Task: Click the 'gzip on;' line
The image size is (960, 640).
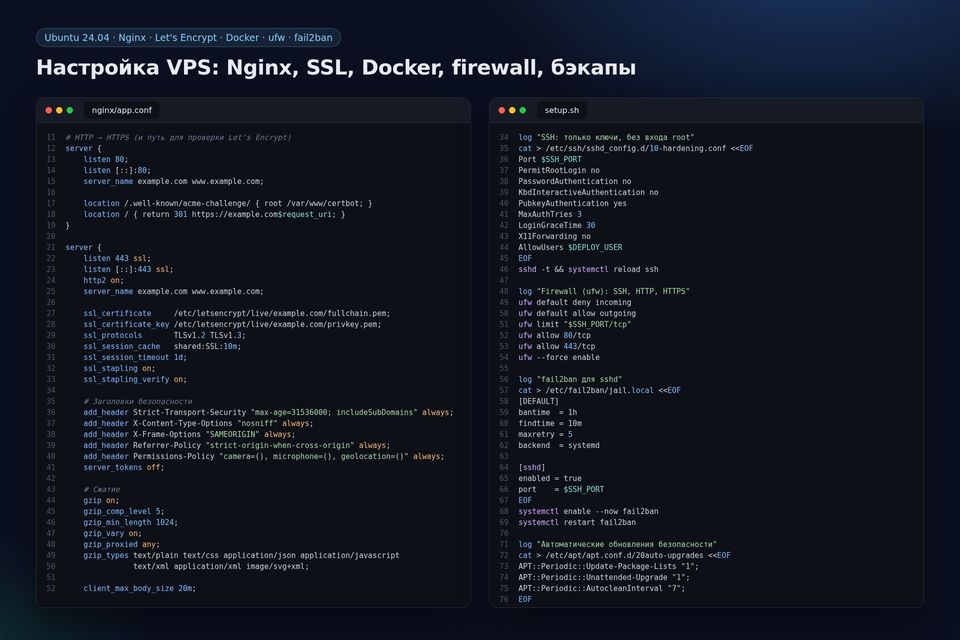Action: 101,501
